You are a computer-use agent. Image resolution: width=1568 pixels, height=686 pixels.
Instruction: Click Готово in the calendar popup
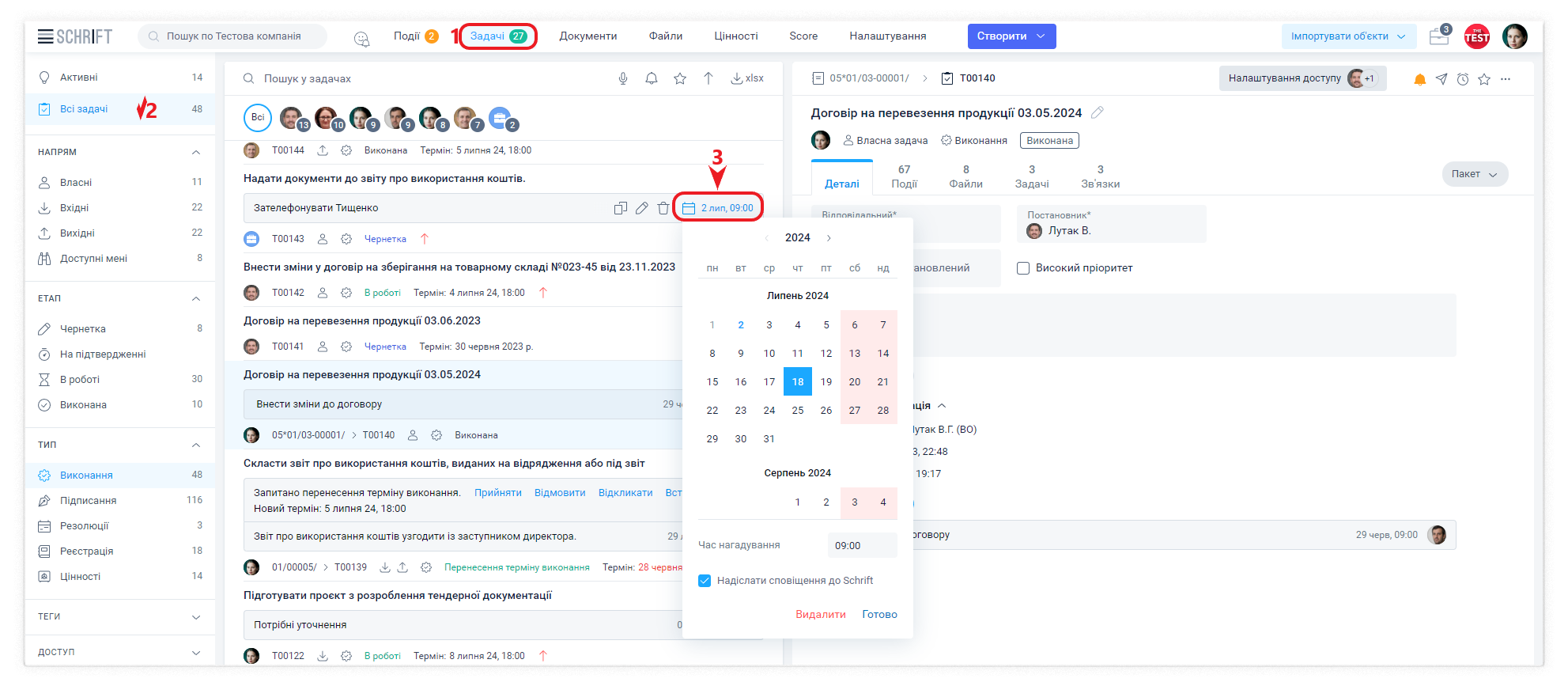879,615
